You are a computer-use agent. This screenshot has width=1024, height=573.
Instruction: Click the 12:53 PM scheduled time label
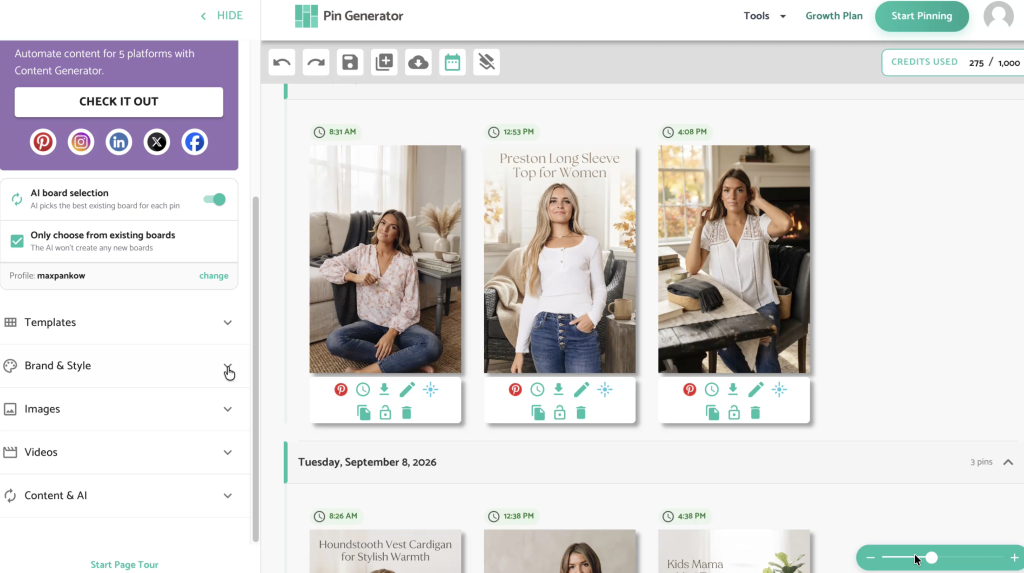click(x=511, y=132)
